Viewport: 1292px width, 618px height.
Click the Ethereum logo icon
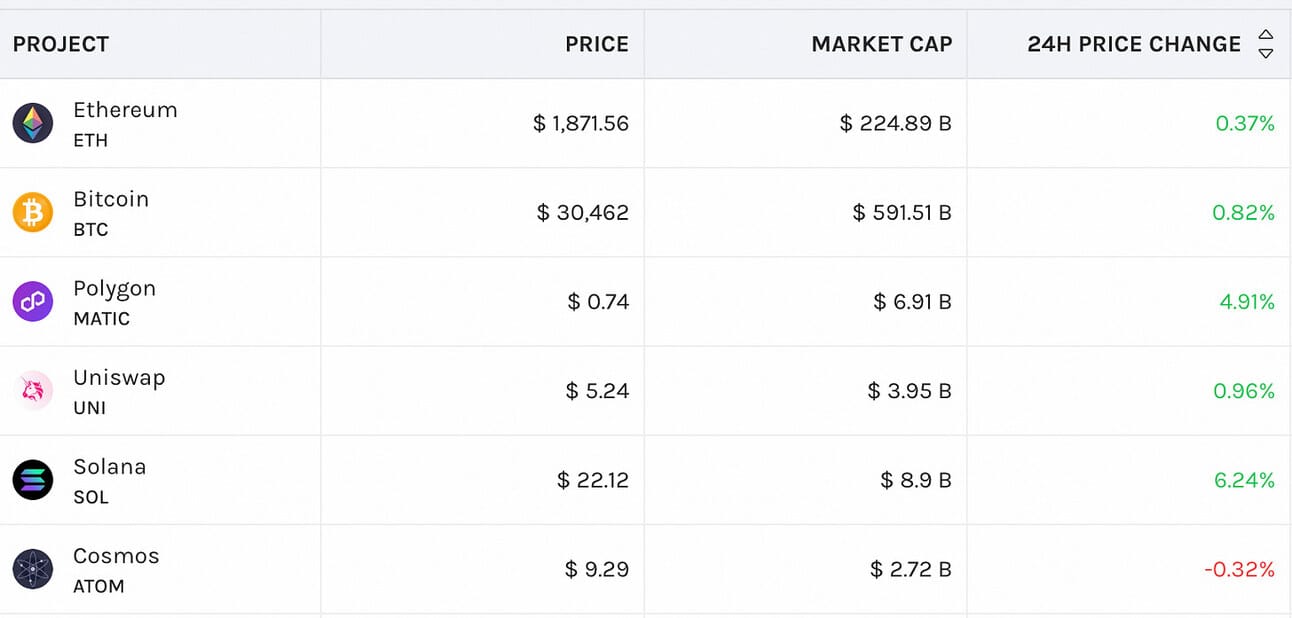32,124
